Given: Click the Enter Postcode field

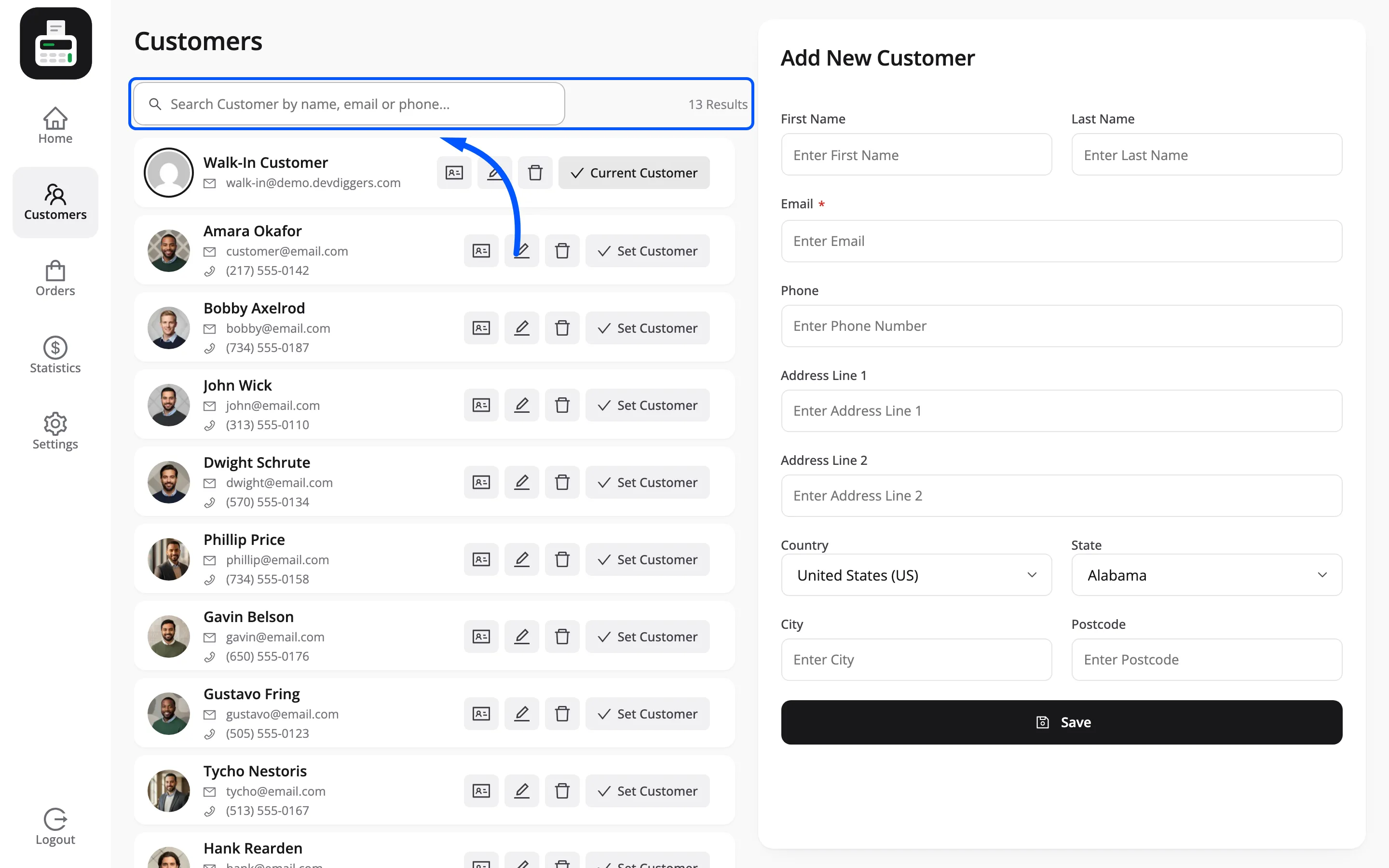Looking at the screenshot, I should click(1207, 660).
